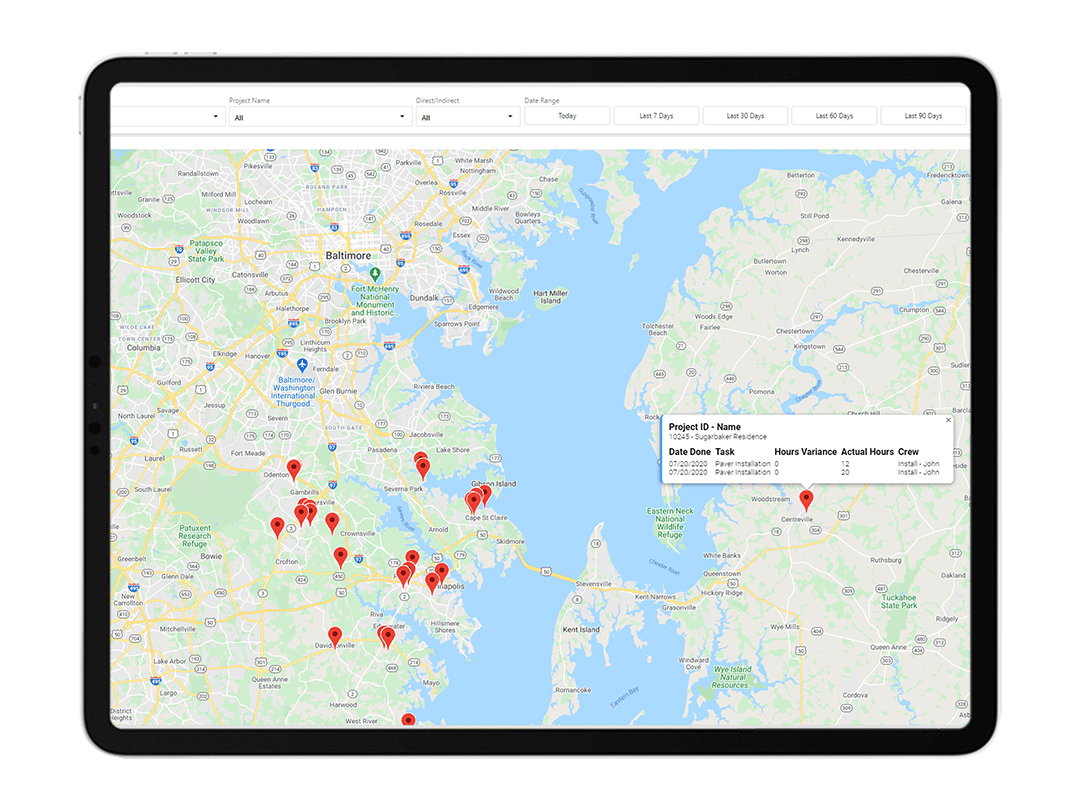The width and height of the screenshot is (1080, 810).
Task: Click red pin left of route 3 shield
Action: (278, 527)
